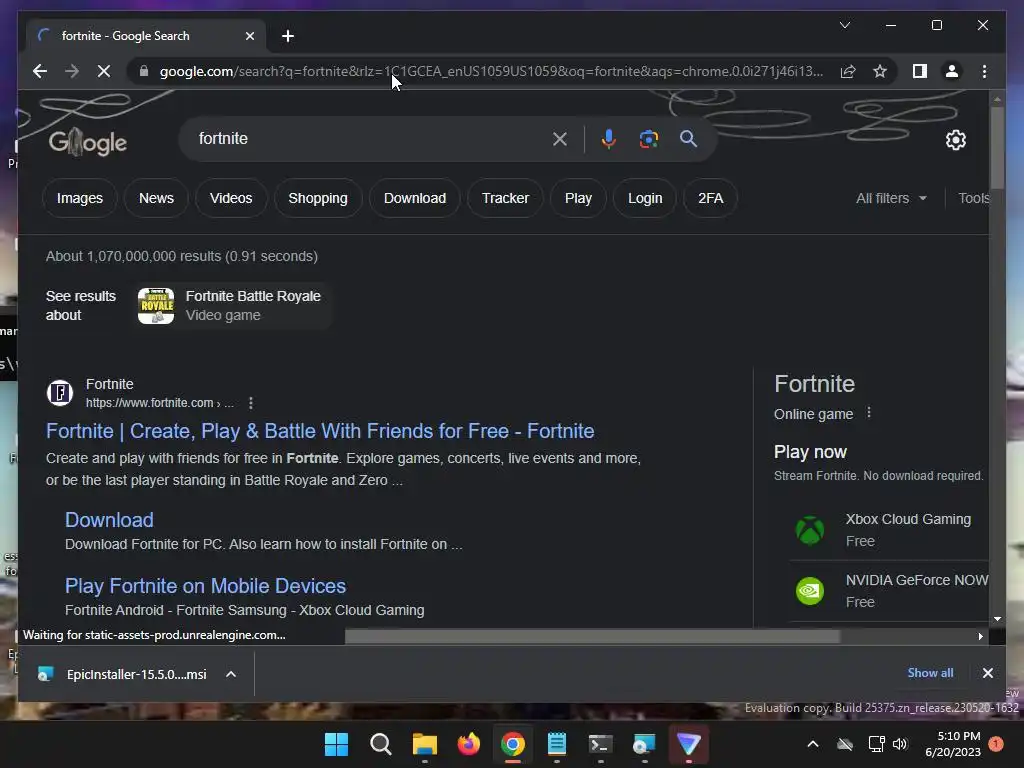Open Play Fortnite on Mobile Devices link
The height and width of the screenshot is (768, 1024).
pyautogui.click(x=205, y=586)
